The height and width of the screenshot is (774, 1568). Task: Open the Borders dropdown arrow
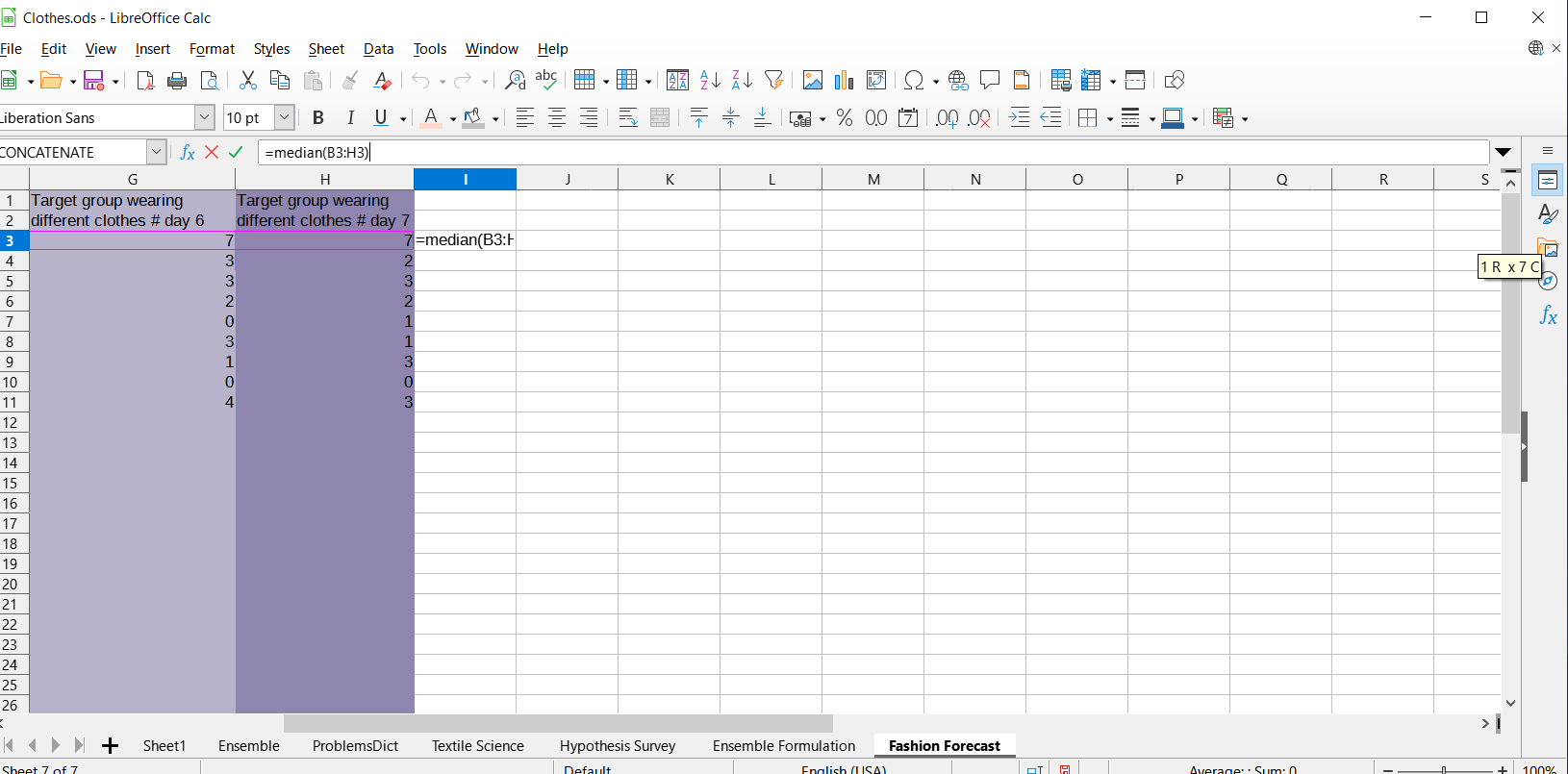[1110, 119]
